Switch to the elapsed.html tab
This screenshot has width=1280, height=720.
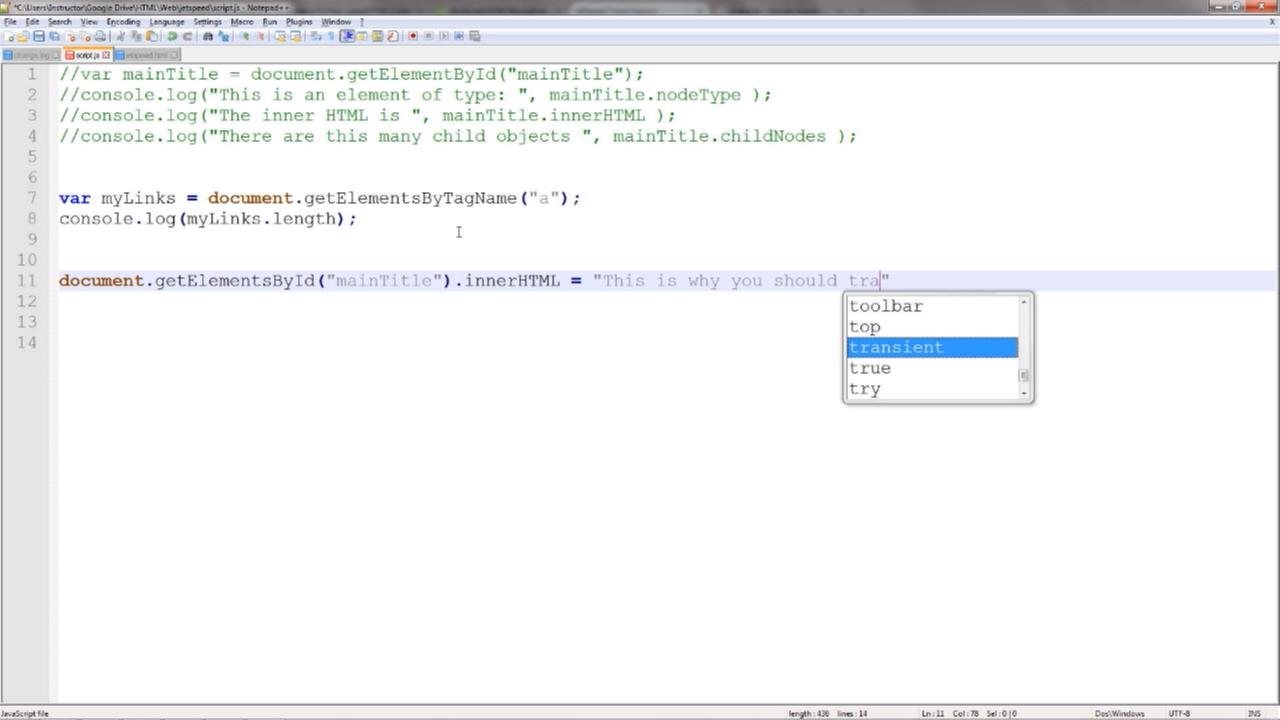[146, 55]
